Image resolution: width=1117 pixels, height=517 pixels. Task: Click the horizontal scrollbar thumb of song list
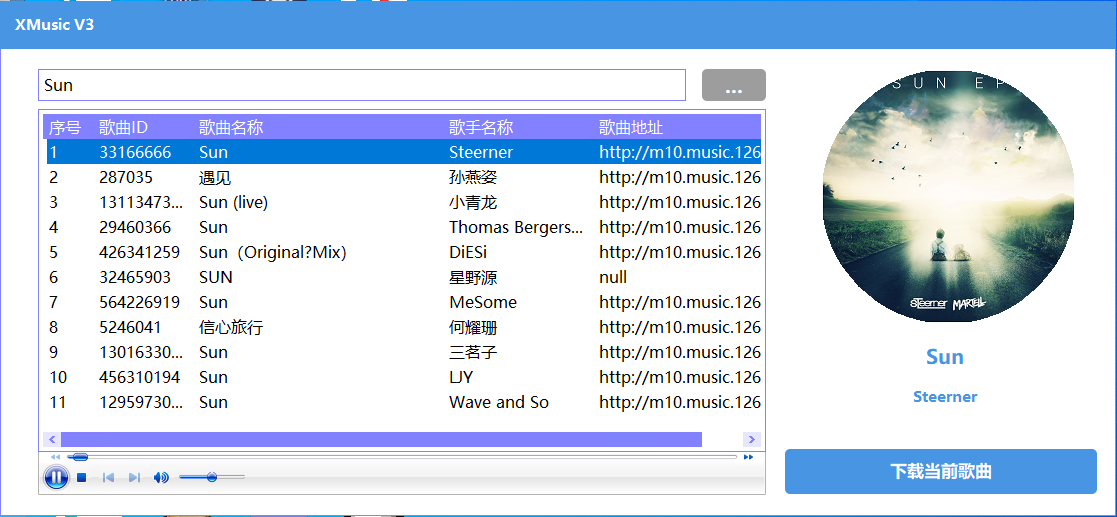tap(381, 439)
